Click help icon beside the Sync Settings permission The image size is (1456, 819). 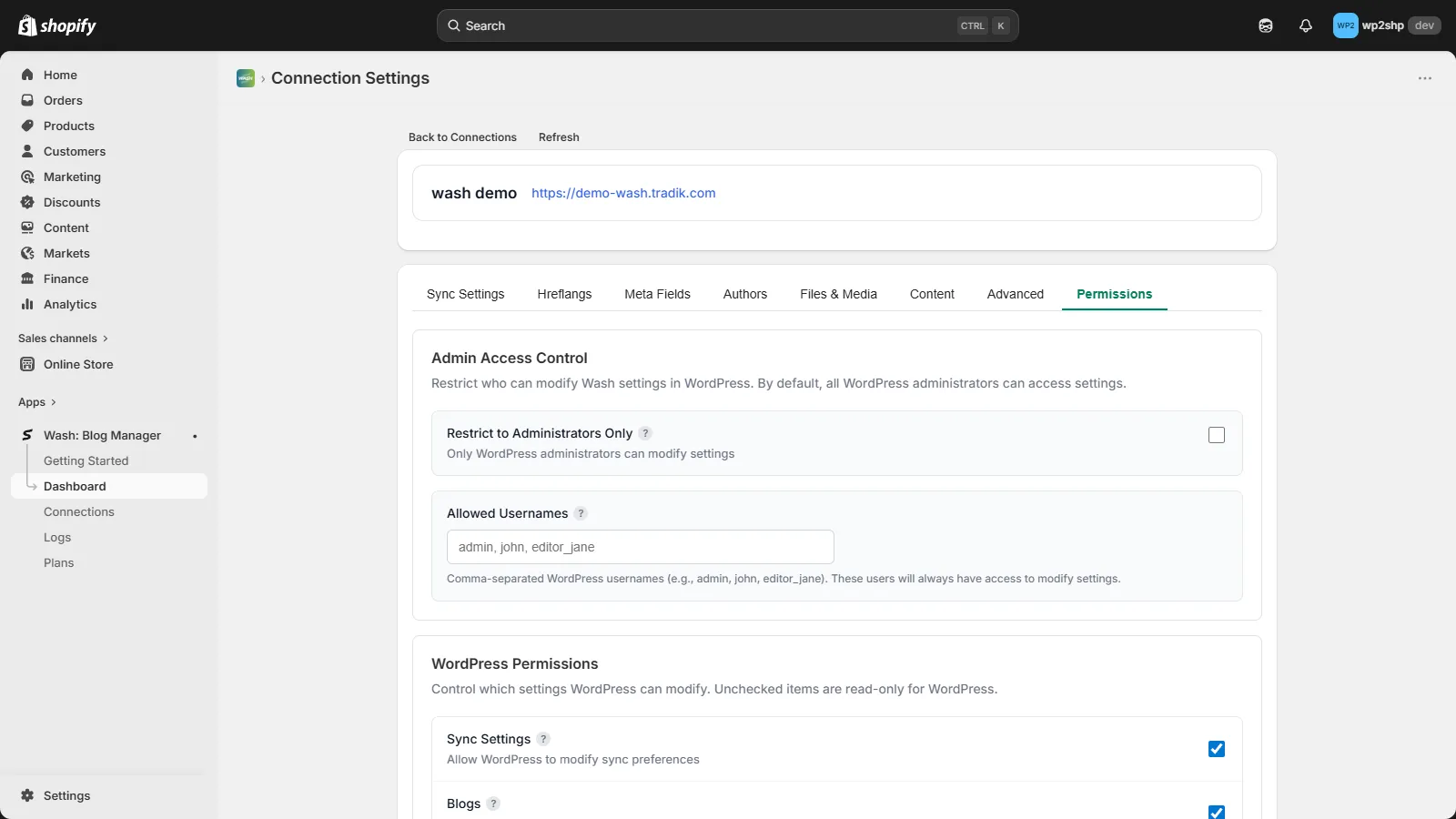point(543,739)
